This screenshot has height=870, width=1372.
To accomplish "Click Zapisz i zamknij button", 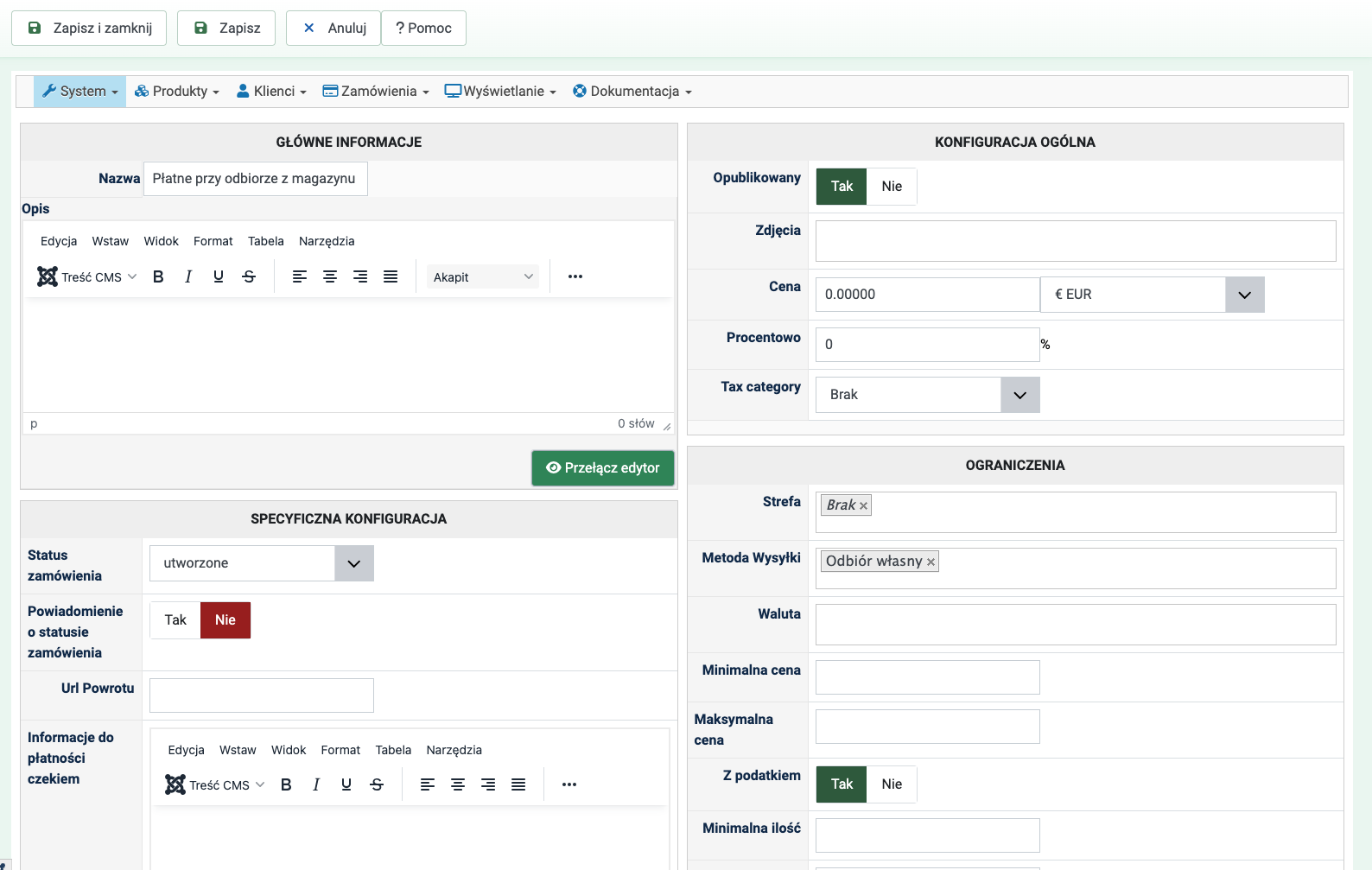I will [90, 29].
